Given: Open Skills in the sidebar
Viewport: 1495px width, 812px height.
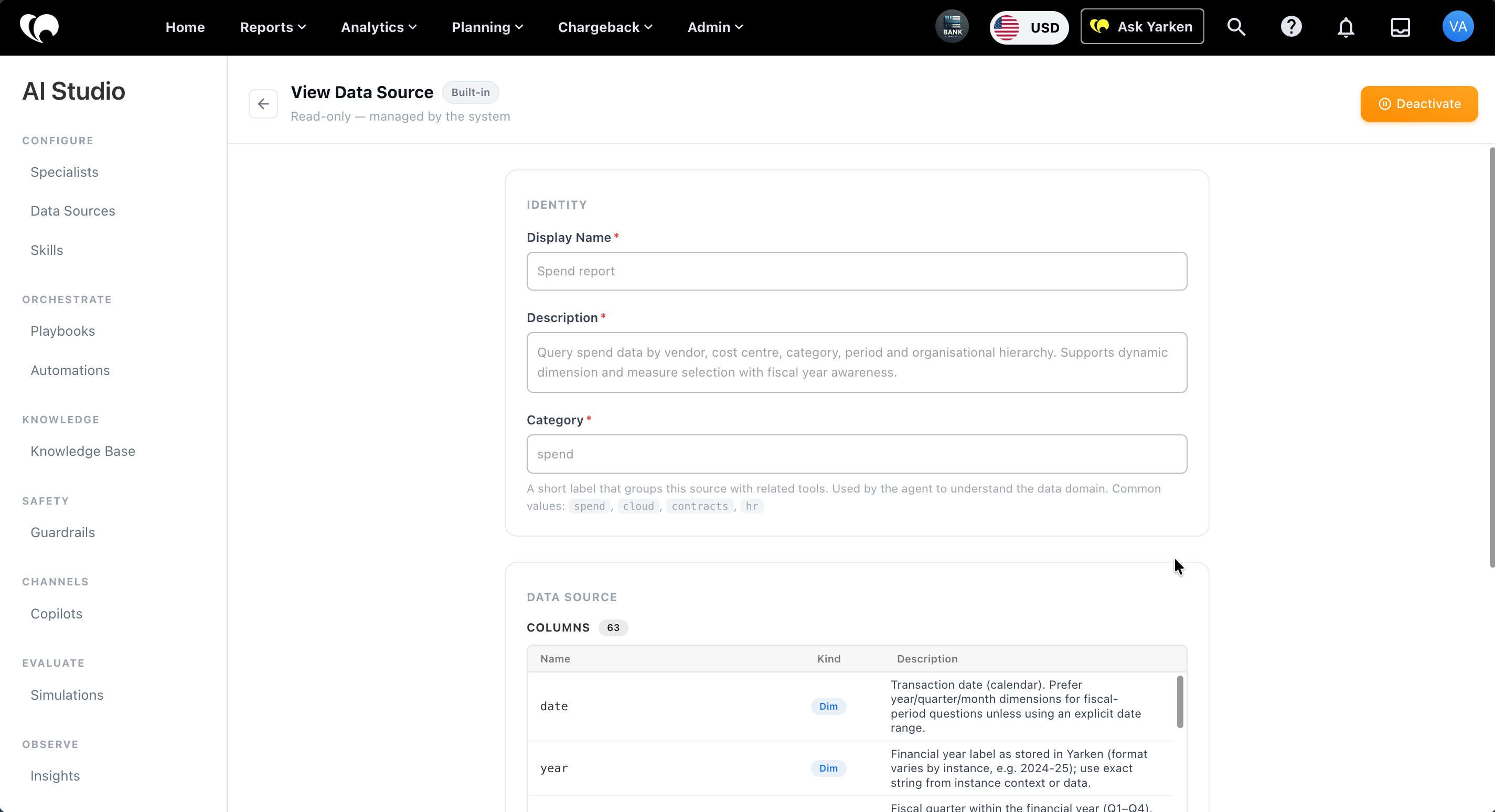Looking at the screenshot, I should (47, 250).
